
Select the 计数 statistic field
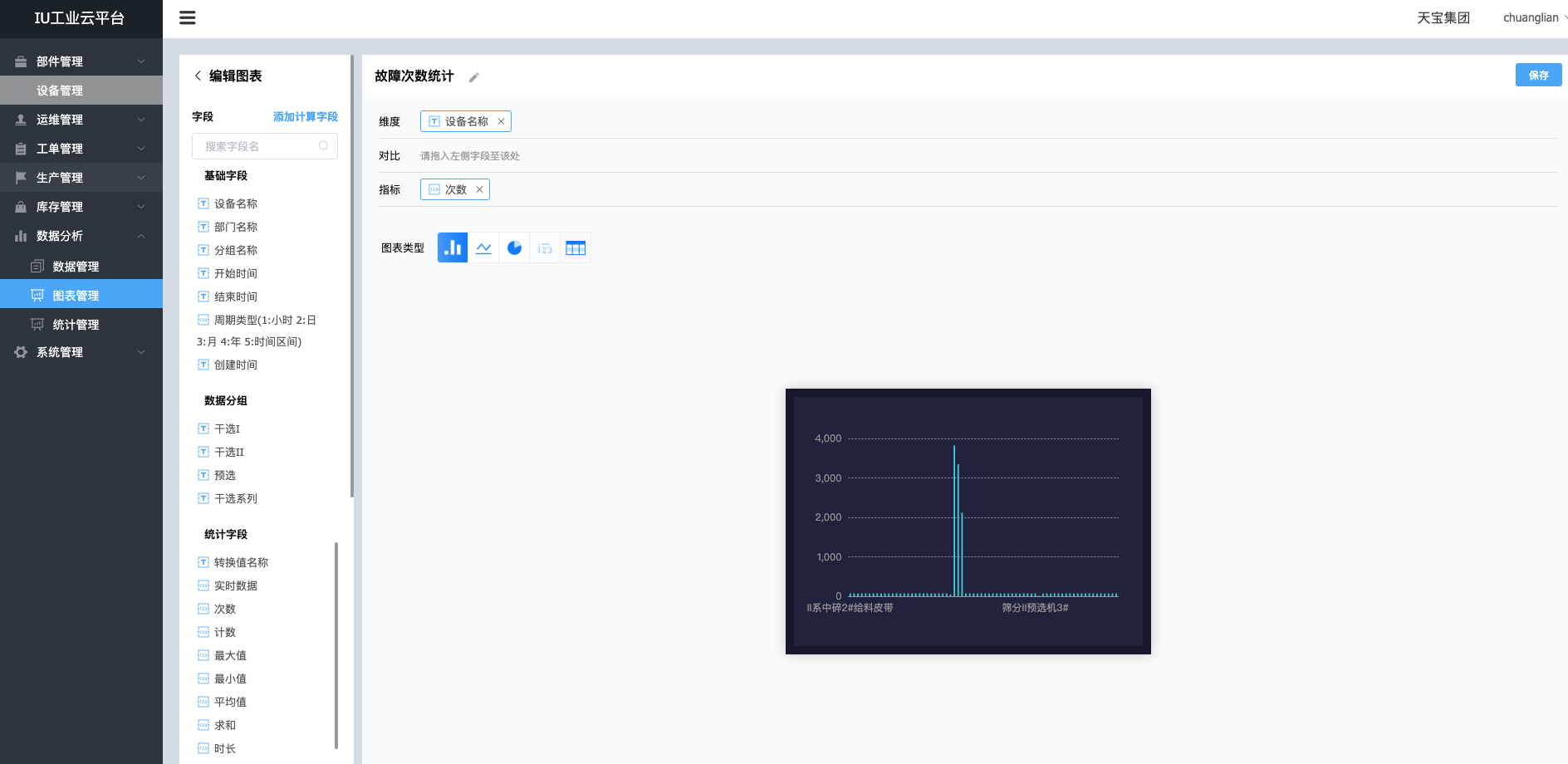point(217,632)
